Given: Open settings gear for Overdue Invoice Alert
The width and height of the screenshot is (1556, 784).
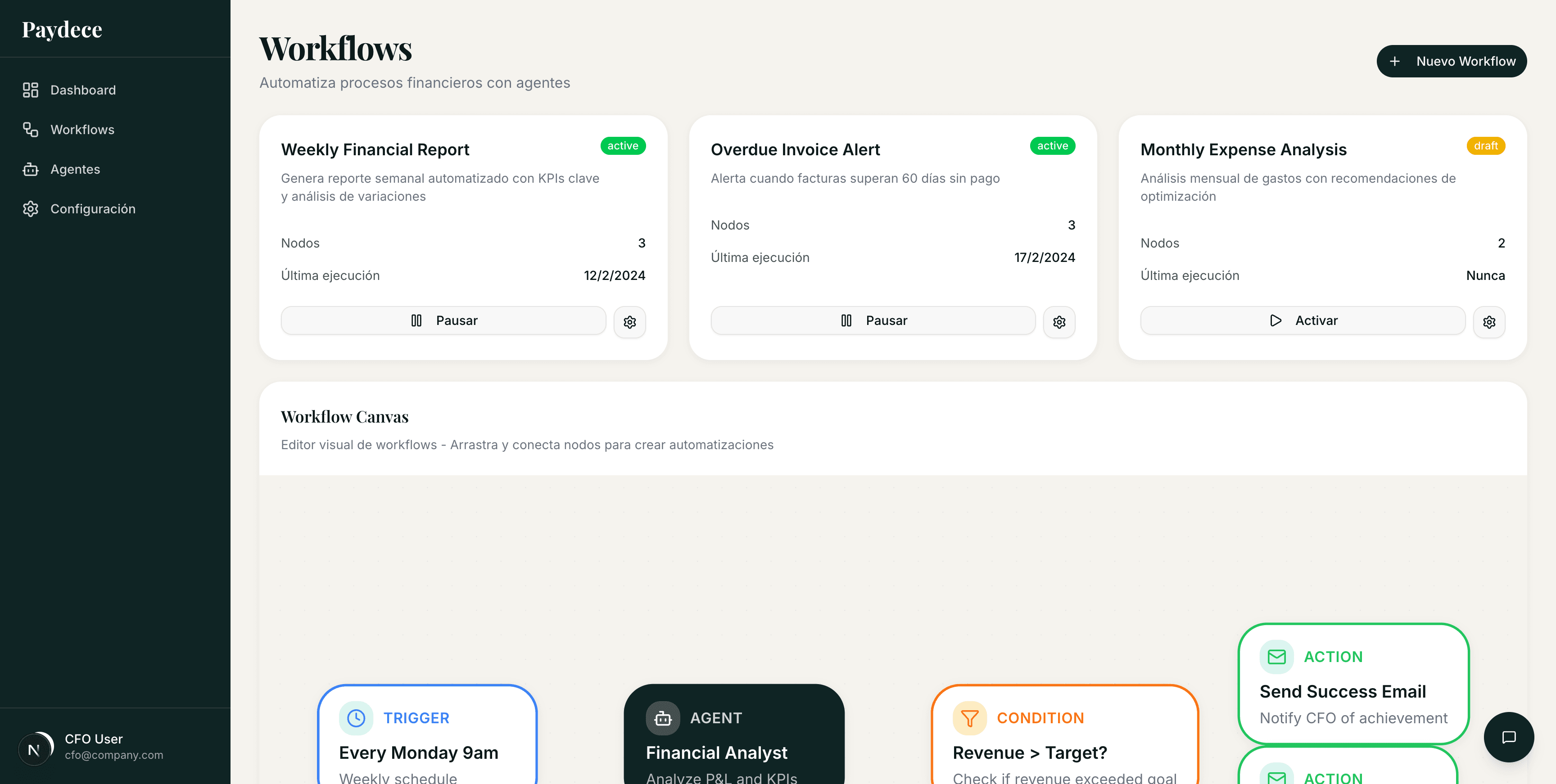Looking at the screenshot, I should (1059, 322).
